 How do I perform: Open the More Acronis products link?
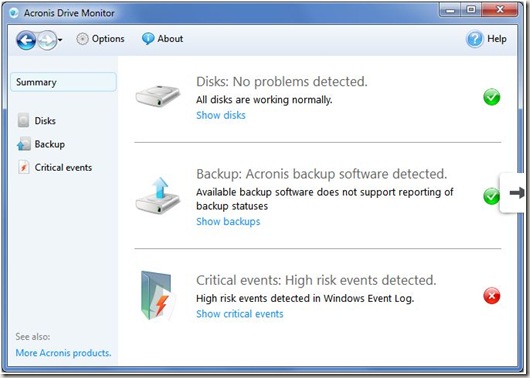tap(63, 353)
